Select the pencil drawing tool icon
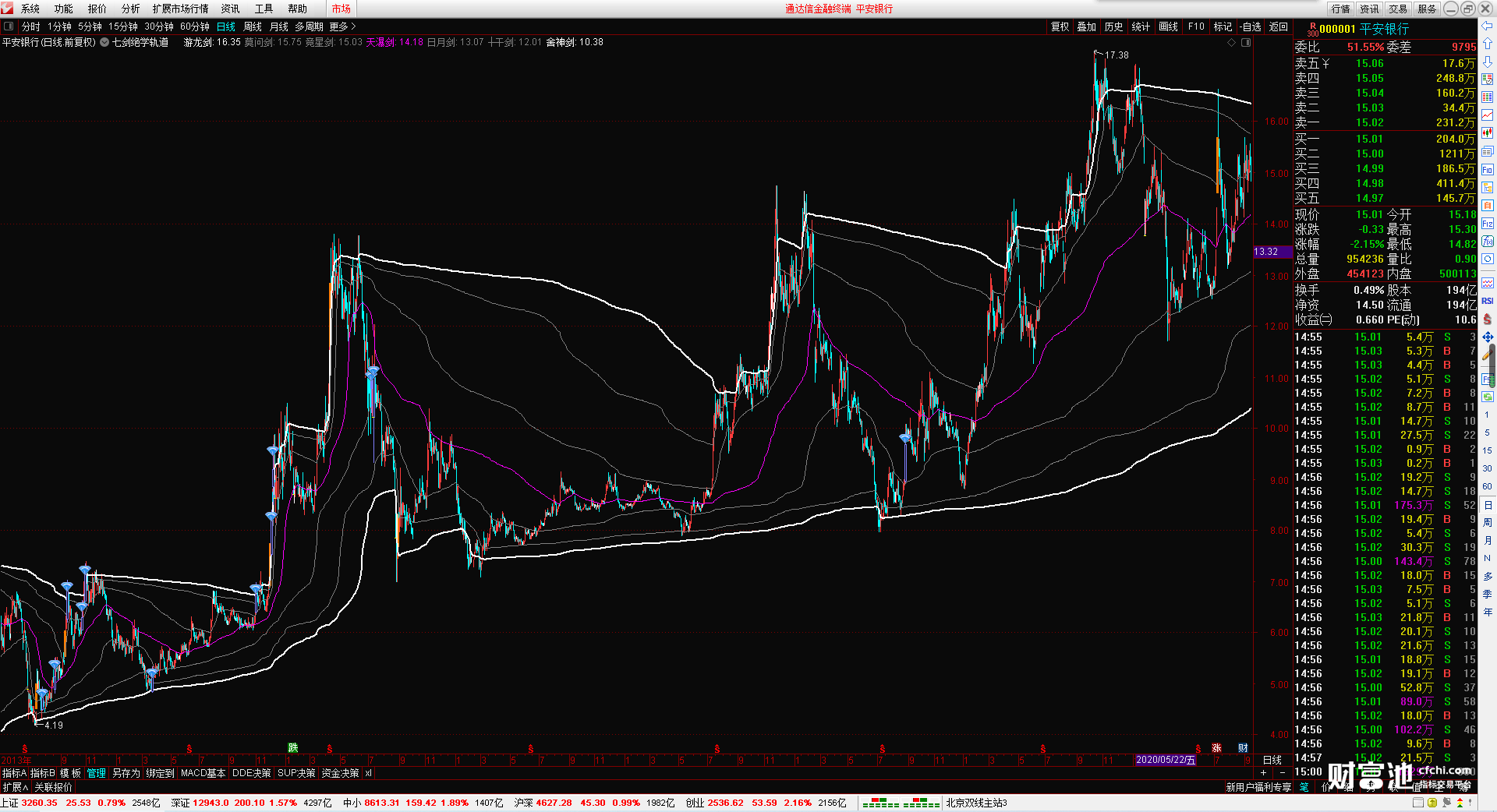 click(x=1487, y=354)
